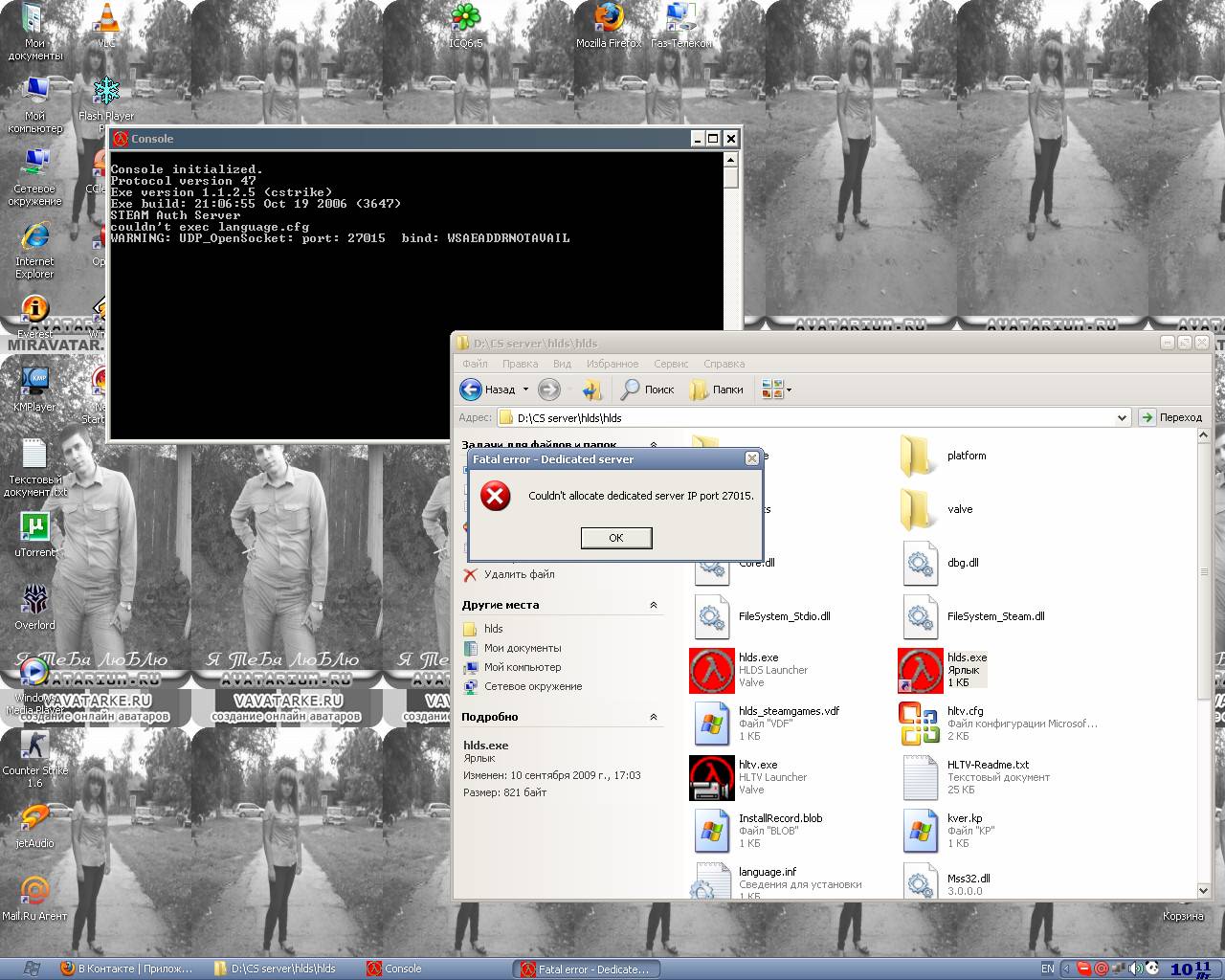Open Мои документы desktop icon
Image resolution: width=1225 pixels, height=980 pixels.
point(35,32)
